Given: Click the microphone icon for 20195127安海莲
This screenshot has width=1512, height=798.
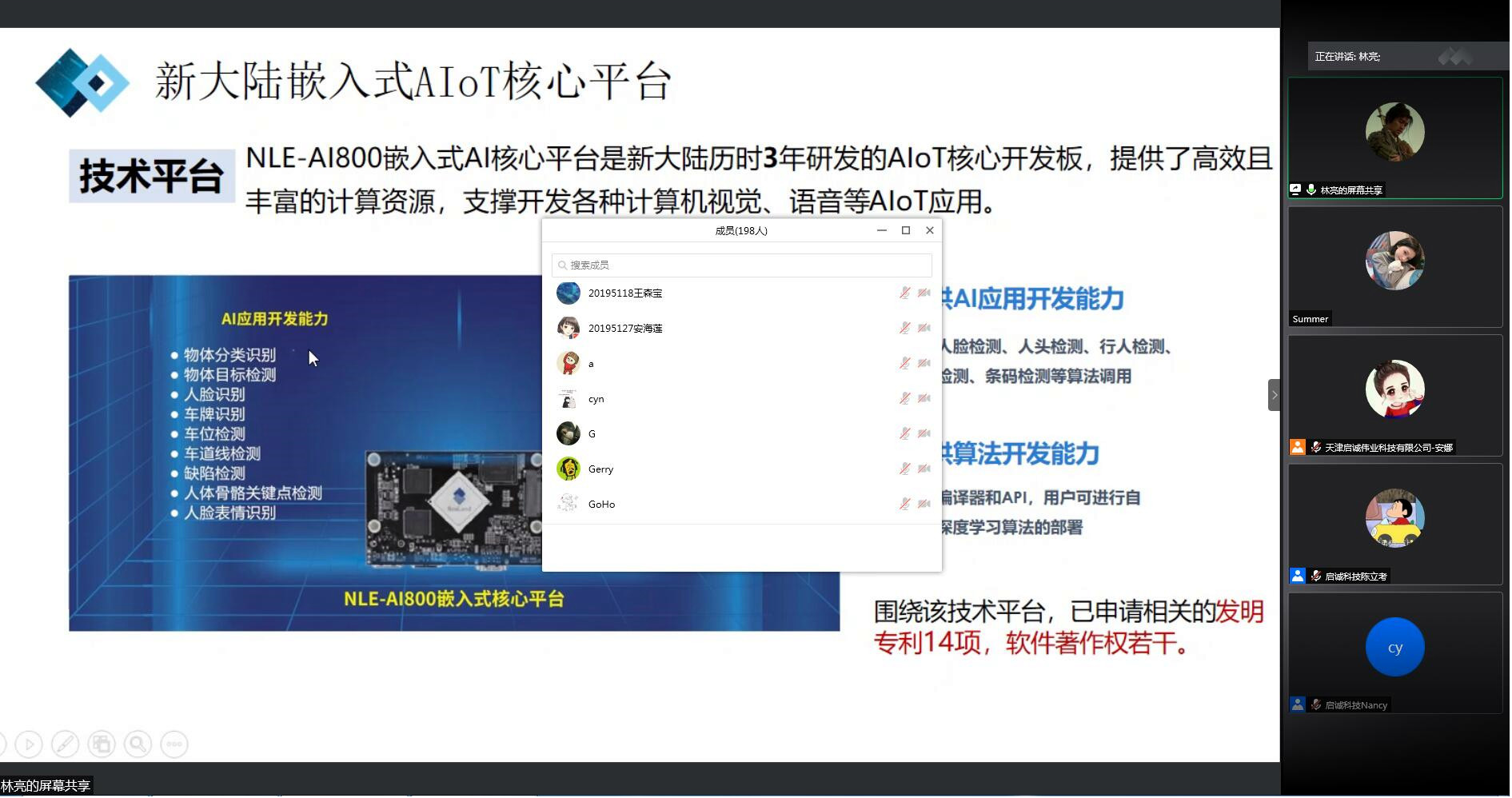Looking at the screenshot, I should click(x=904, y=329).
